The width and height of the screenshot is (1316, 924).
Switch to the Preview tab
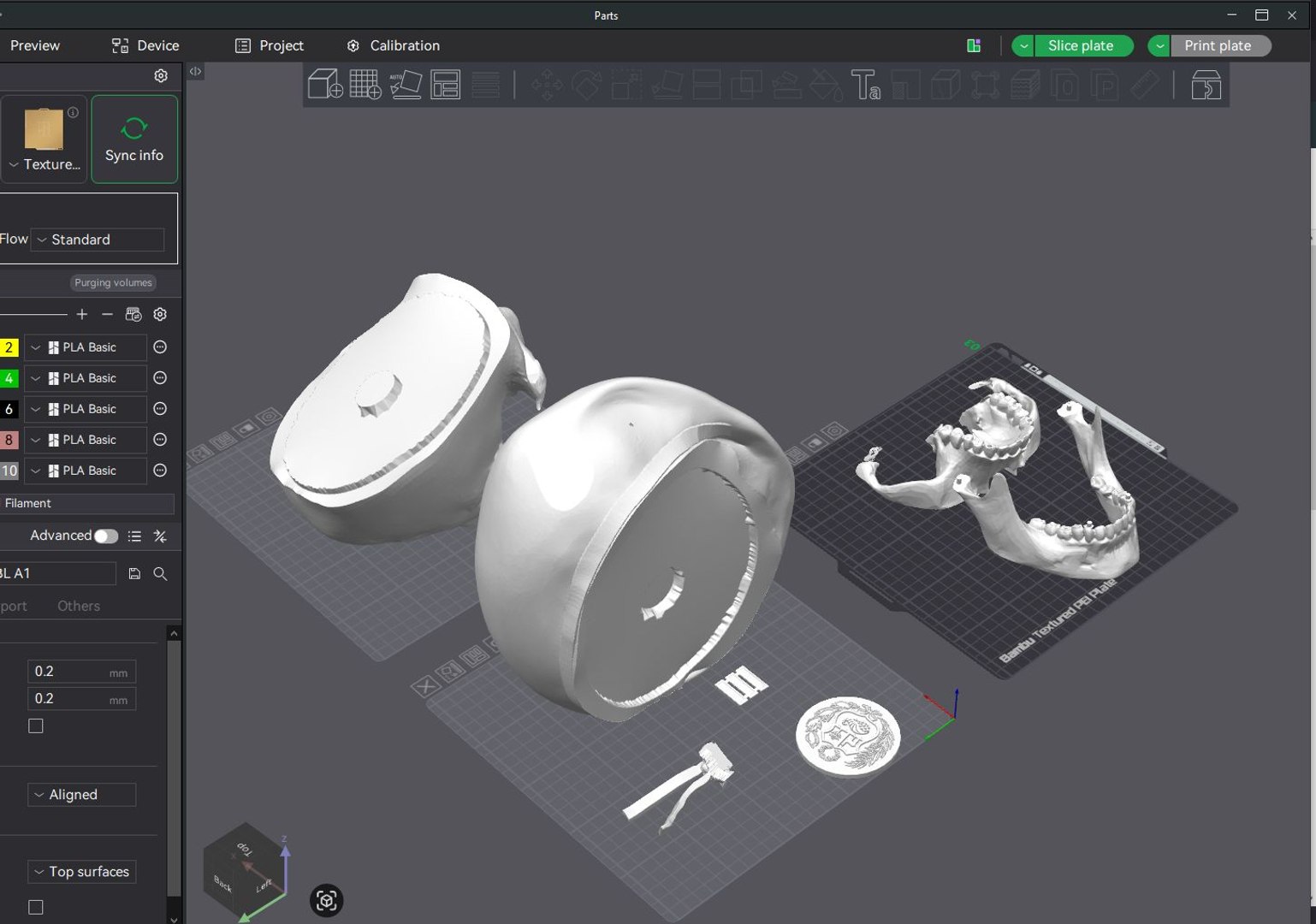pyautogui.click(x=35, y=46)
